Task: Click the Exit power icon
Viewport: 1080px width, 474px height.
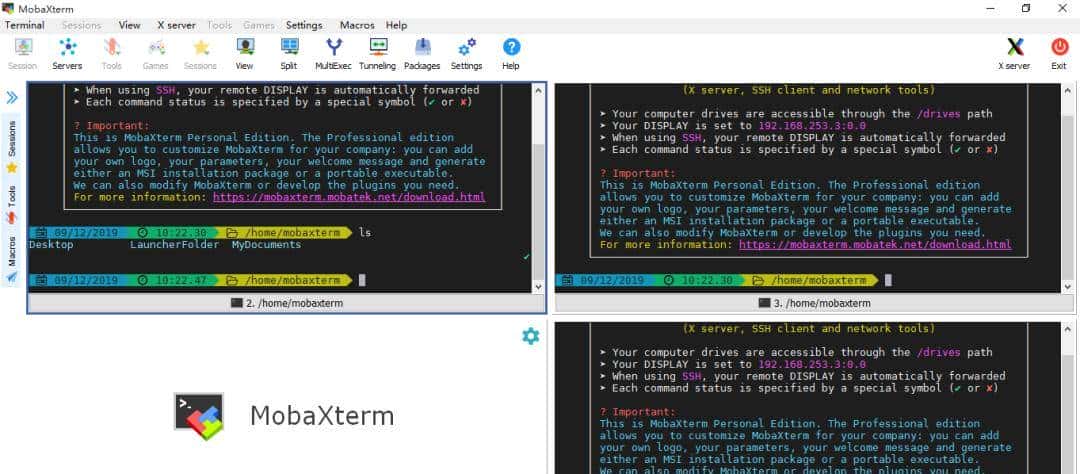Action: 1059,53
